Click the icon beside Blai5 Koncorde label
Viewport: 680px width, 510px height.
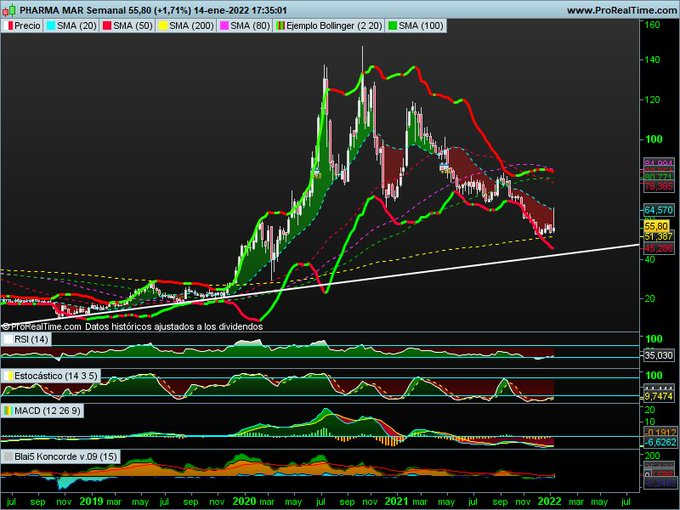(8, 457)
